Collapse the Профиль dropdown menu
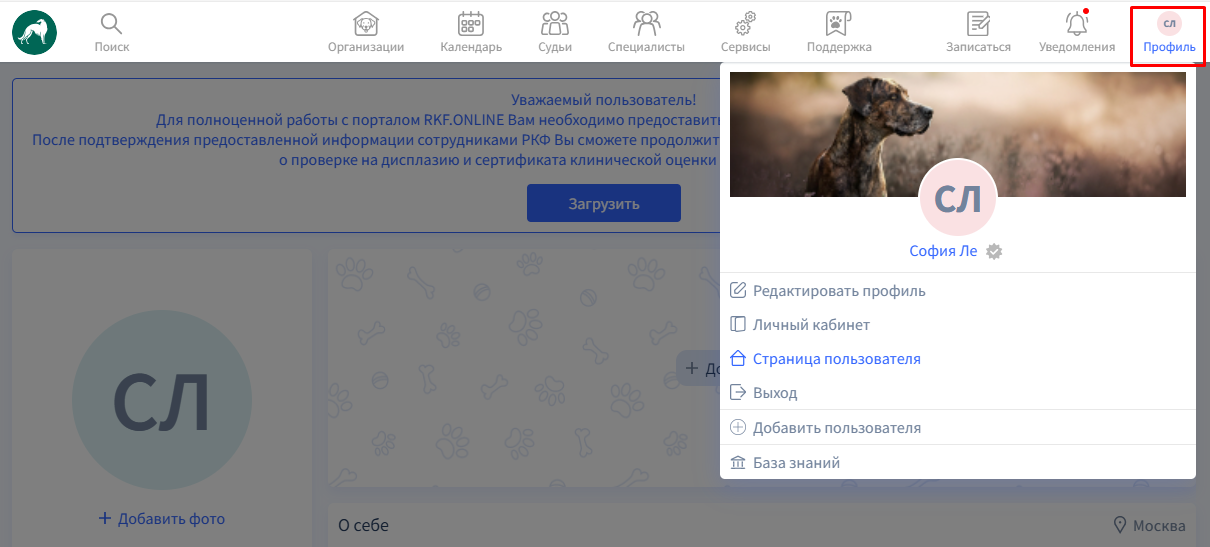The image size is (1210, 547). 1168,32
